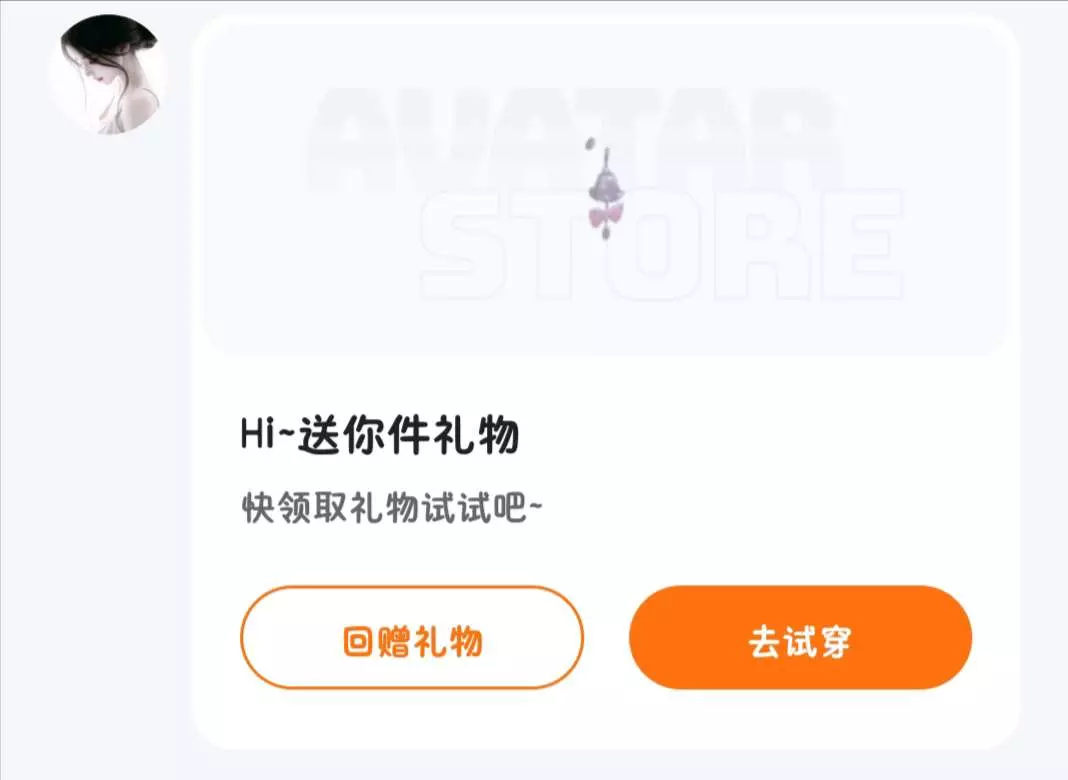1068x780 pixels.
Task: Open the sender's round profile avatar
Action: [108, 74]
